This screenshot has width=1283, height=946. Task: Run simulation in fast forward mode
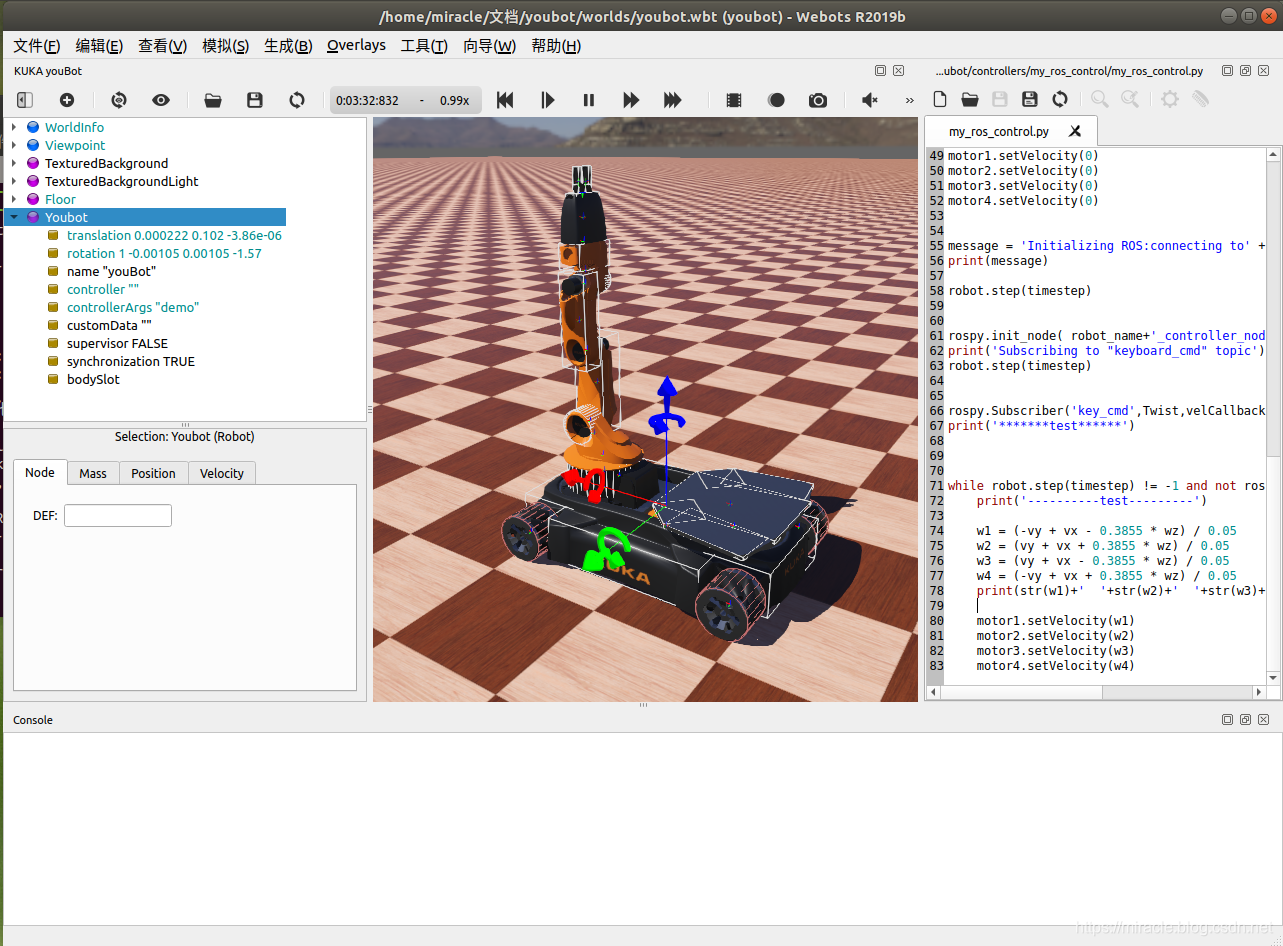point(631,100)
